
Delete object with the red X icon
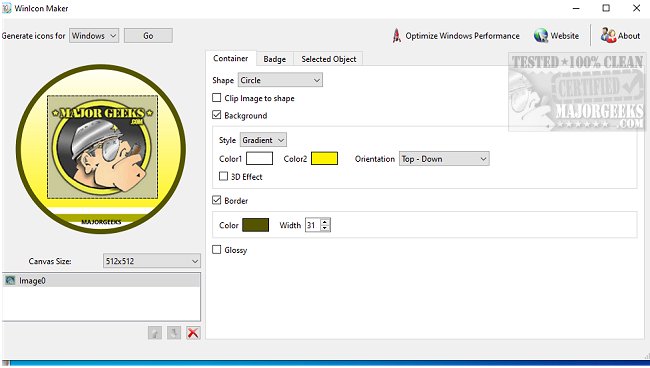[x=193, y=333]
